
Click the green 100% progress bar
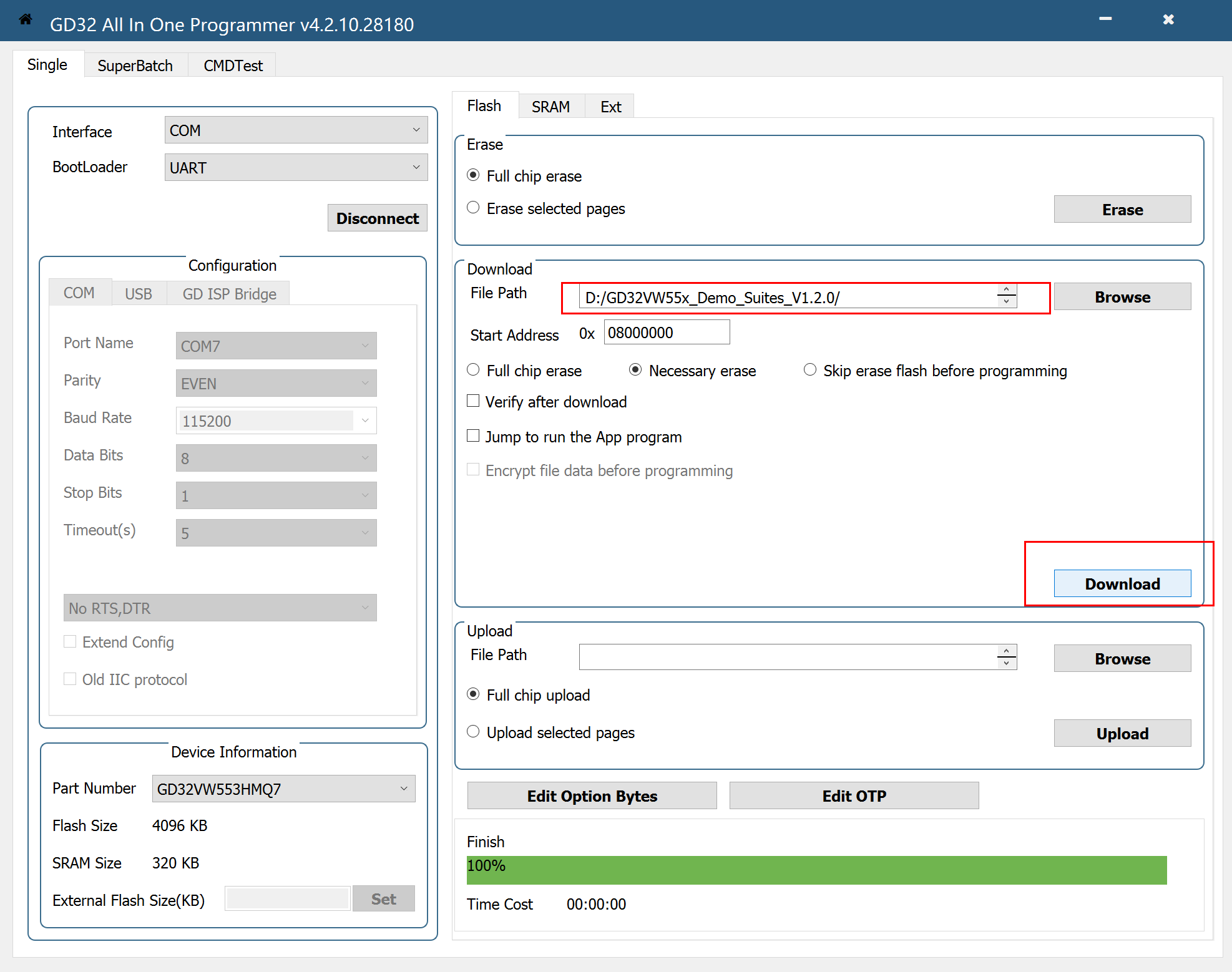click(816, 870)
